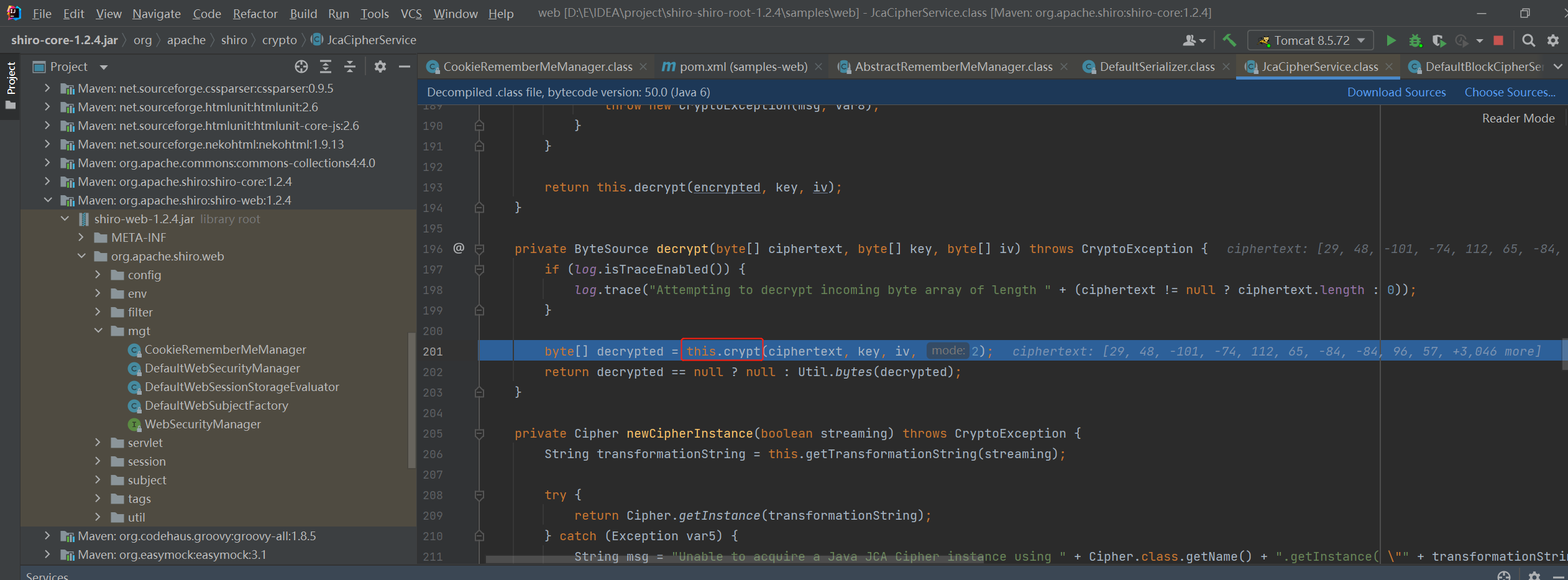
Task: Click the Download Sources link
Action: coord(1396,92)
